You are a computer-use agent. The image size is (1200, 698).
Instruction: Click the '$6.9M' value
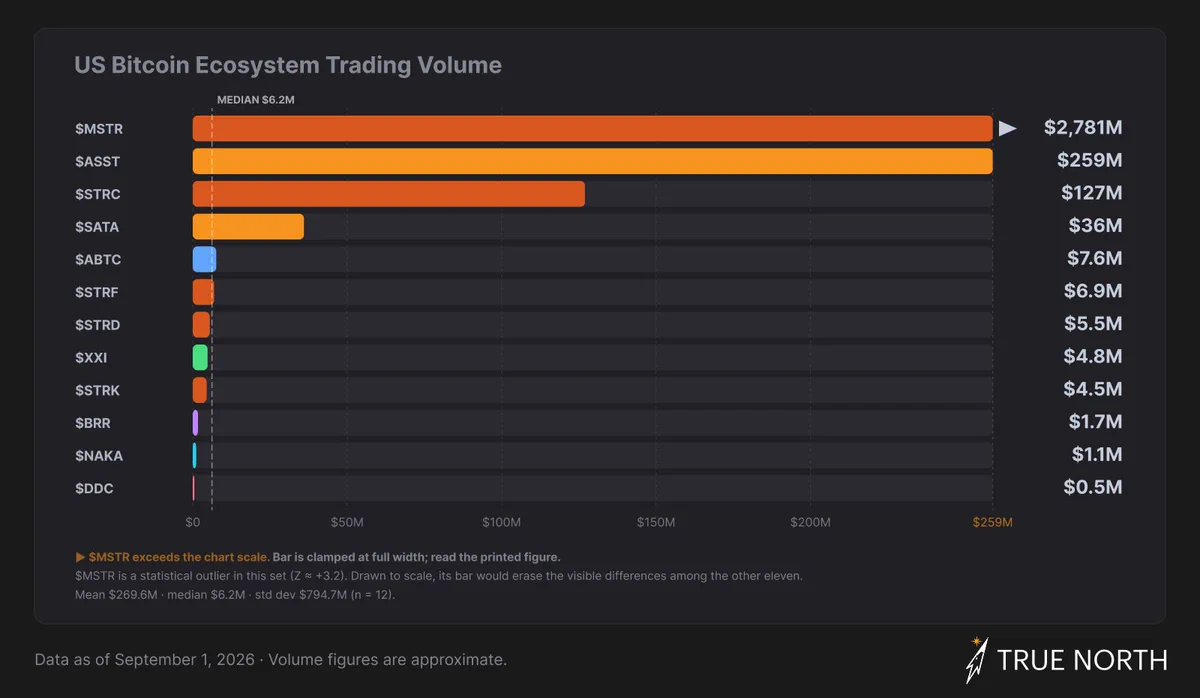coord(1095,291)
